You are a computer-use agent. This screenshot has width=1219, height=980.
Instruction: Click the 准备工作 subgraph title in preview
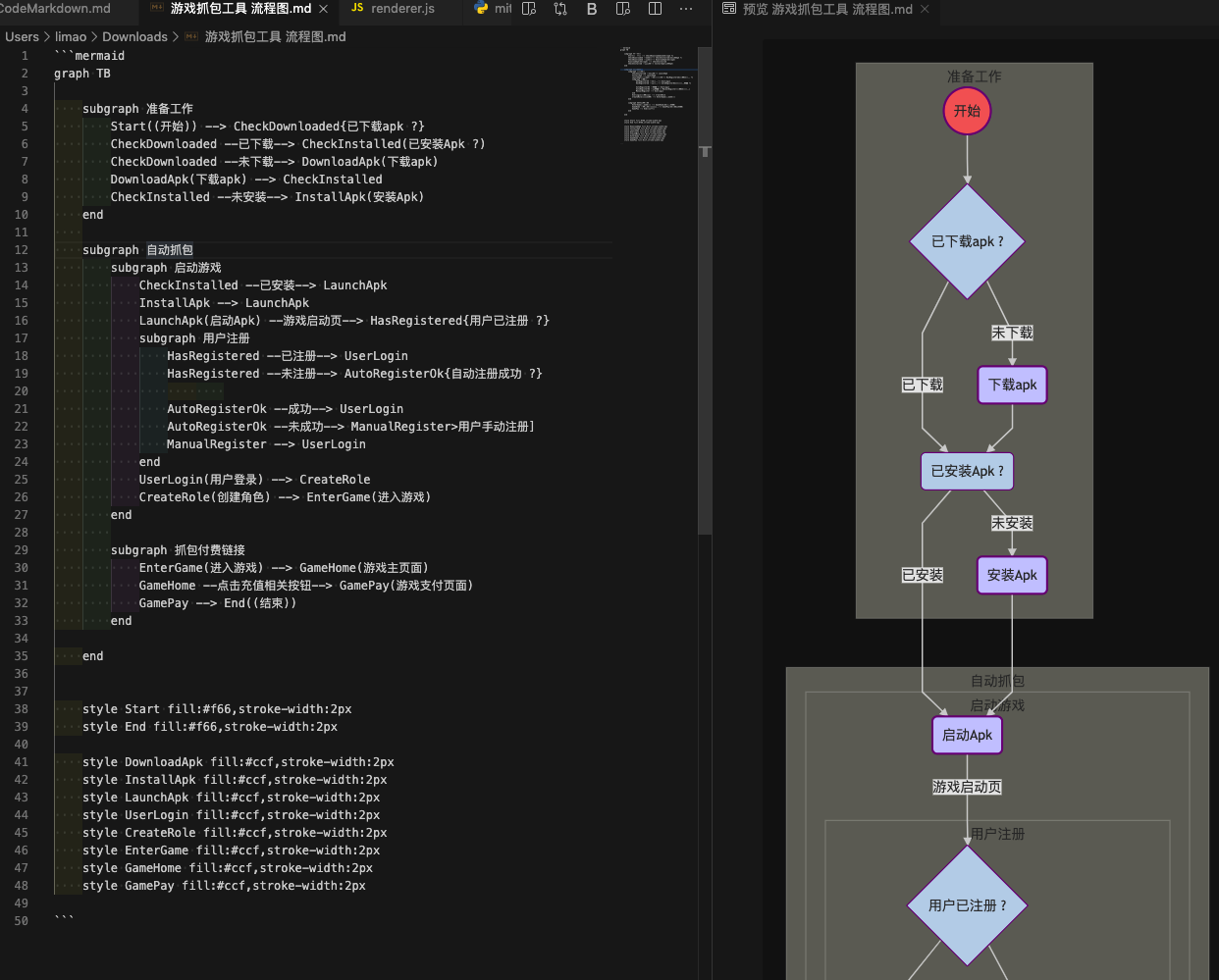coord(974,77)
